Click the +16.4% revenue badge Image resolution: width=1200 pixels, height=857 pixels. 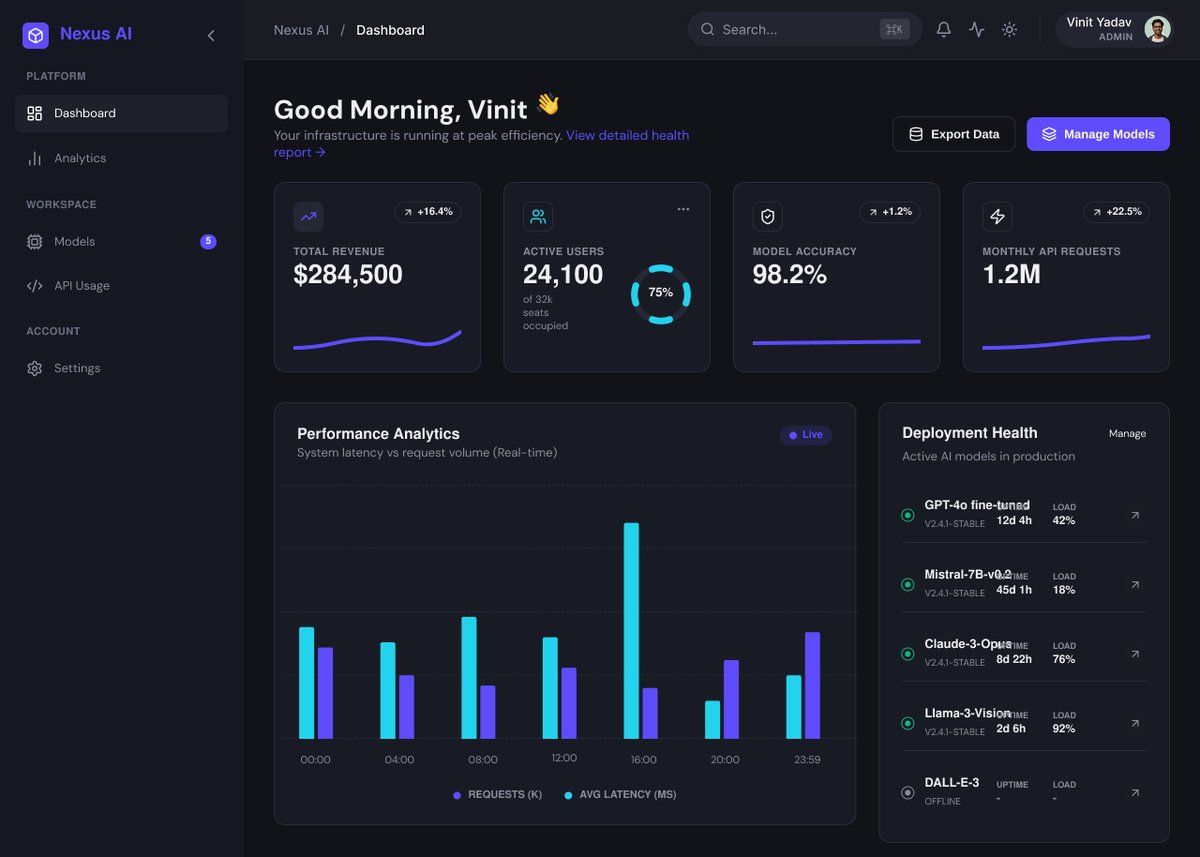[x=427, y=212]
